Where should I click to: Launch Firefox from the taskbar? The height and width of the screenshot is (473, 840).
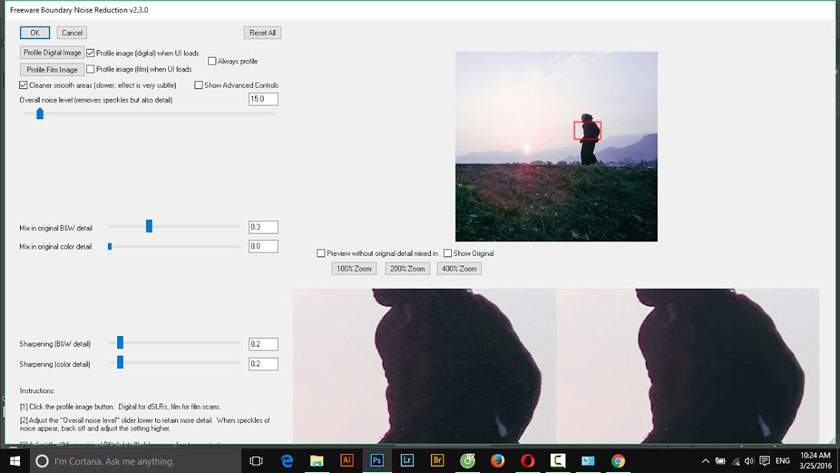click(x=498, y=461)
